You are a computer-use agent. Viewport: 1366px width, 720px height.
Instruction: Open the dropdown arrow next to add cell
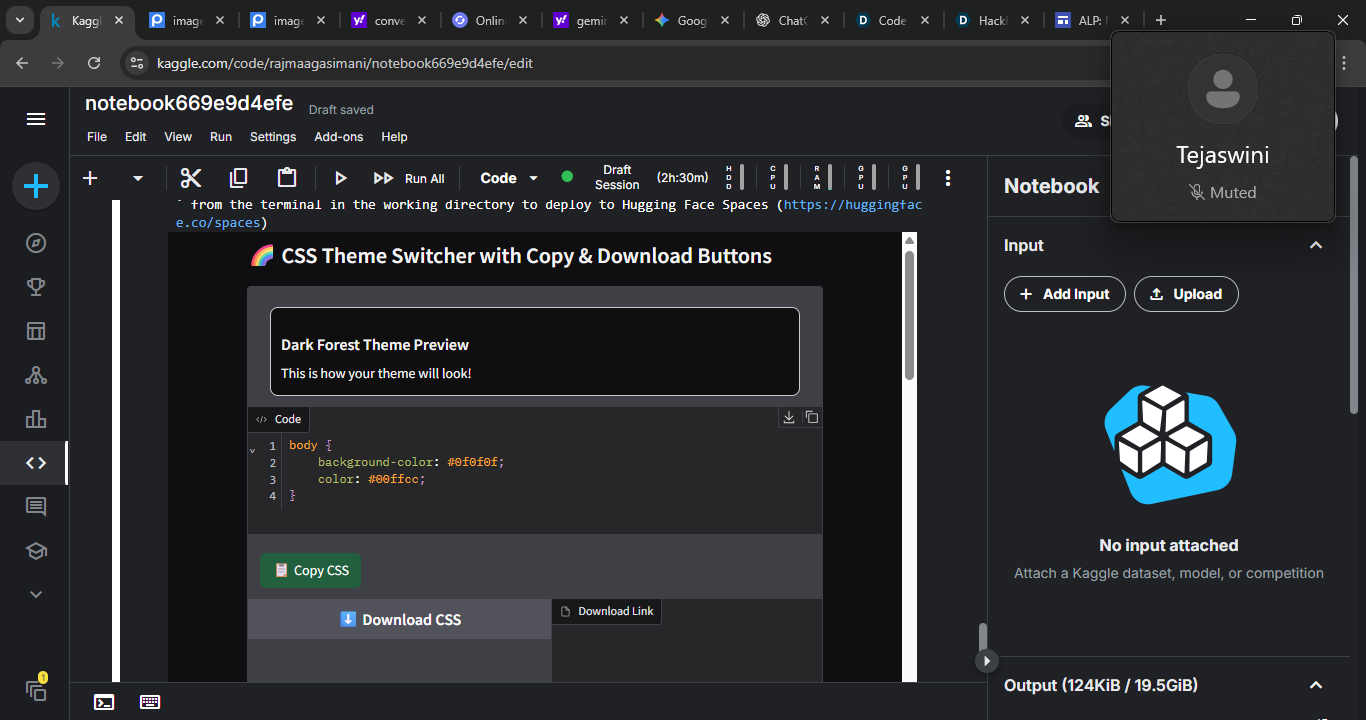[138, 178]
